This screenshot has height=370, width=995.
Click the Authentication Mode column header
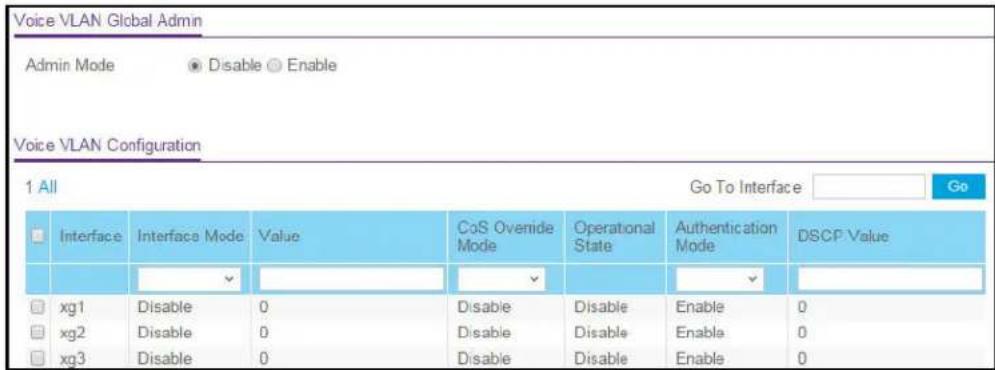pos(727,236)
